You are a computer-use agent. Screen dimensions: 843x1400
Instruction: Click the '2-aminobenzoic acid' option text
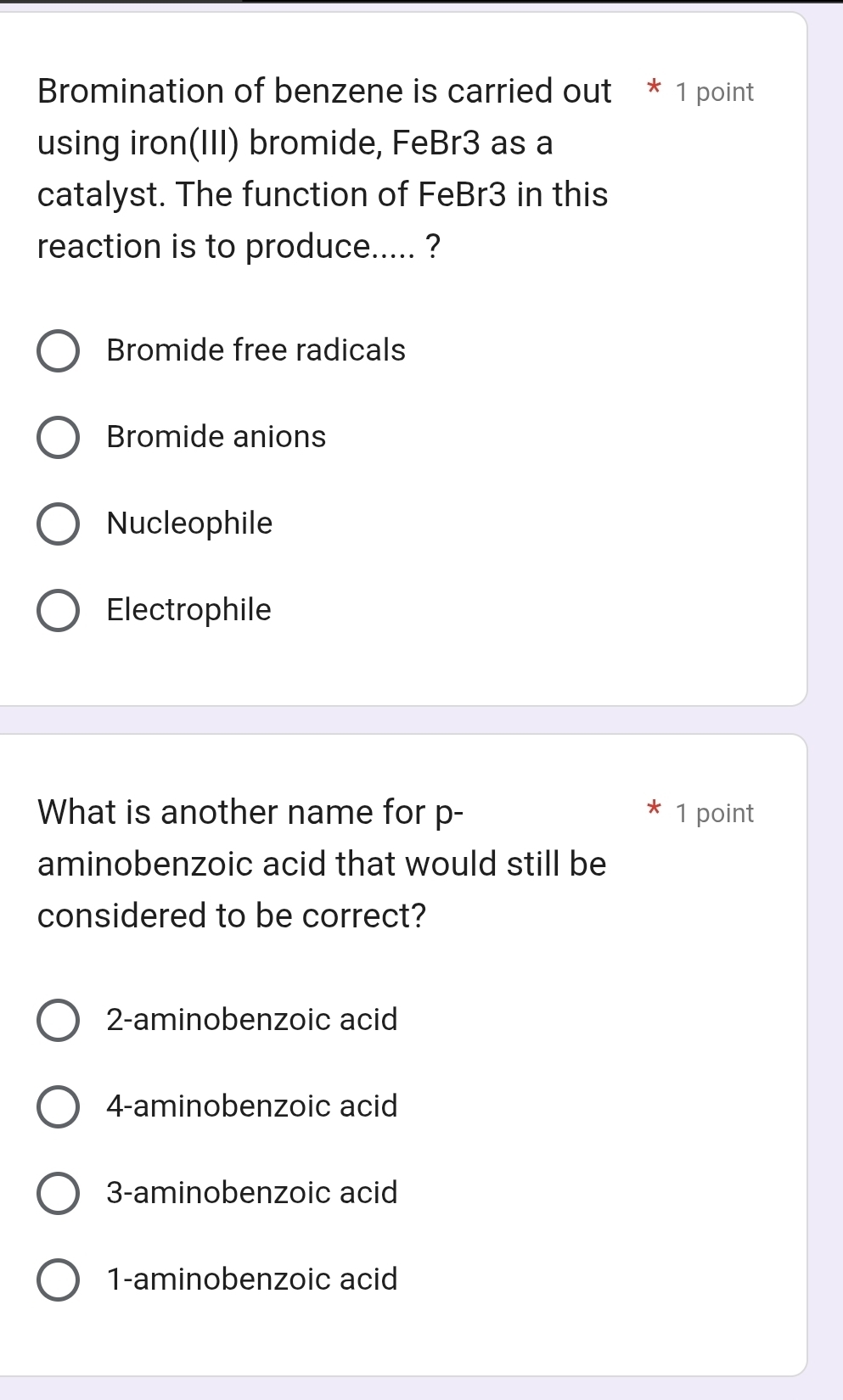point(251,1020)
